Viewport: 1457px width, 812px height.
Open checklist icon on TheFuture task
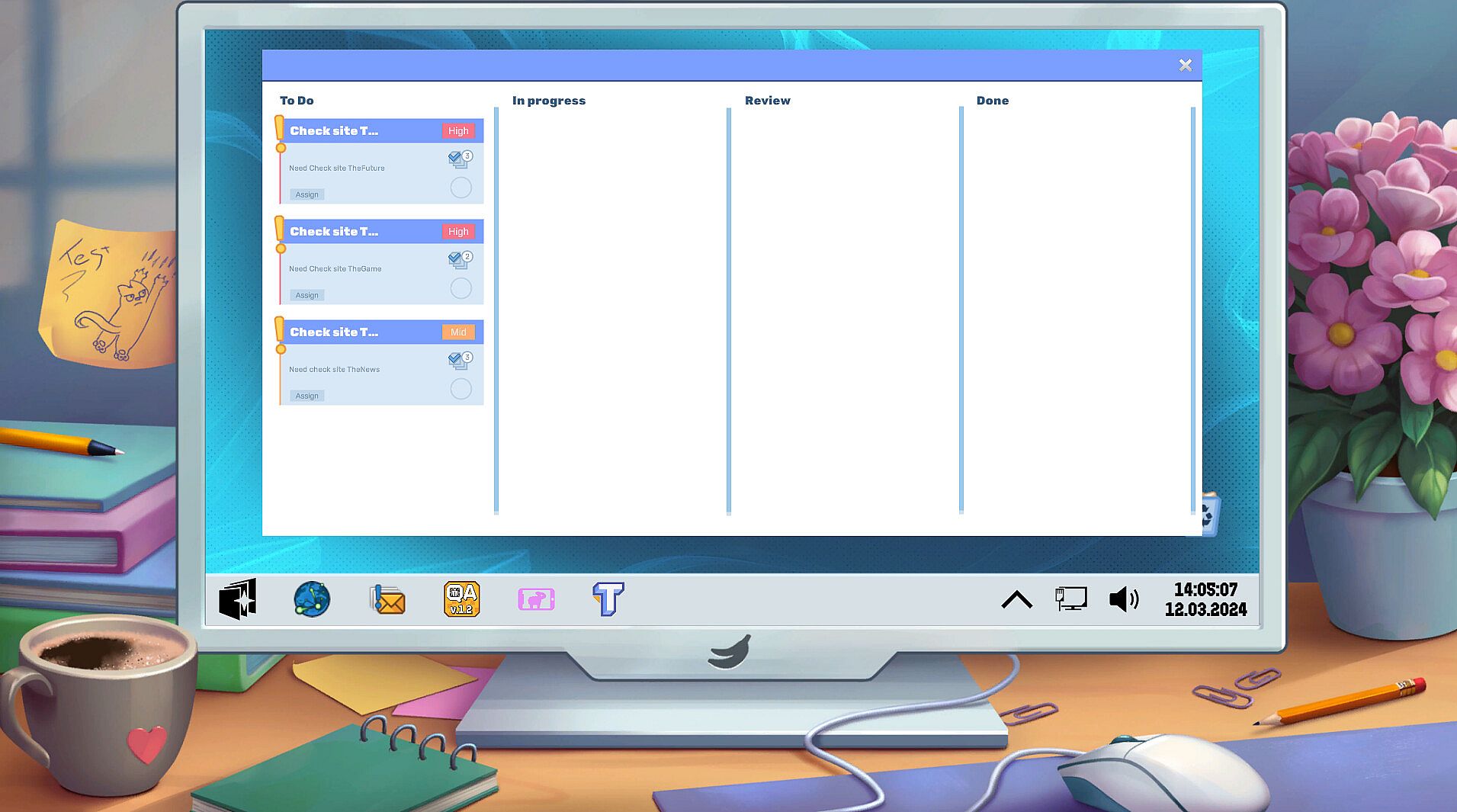click(x=459, y=159)
